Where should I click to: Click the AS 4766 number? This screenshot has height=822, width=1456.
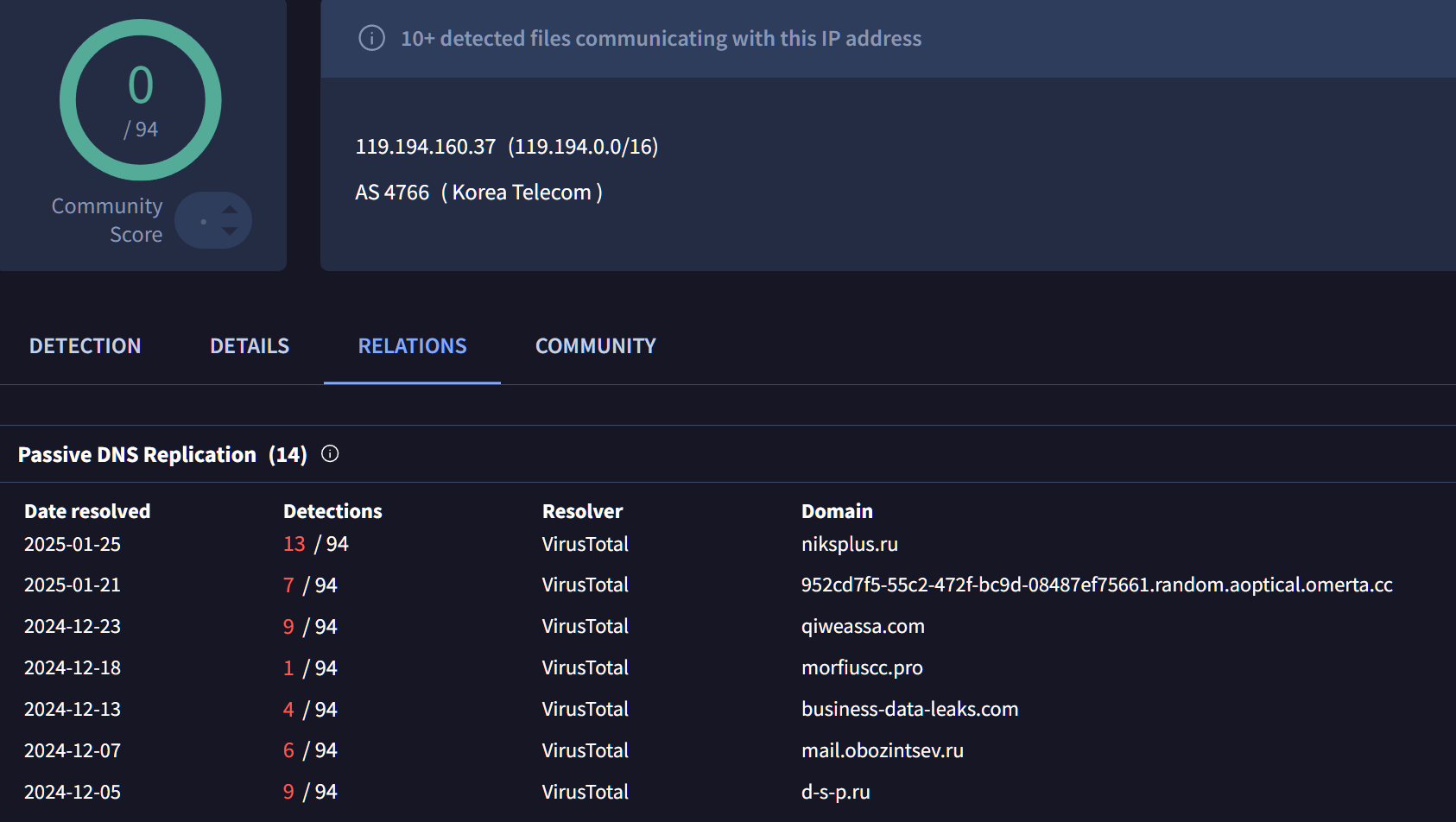click(x=392, y=193)
